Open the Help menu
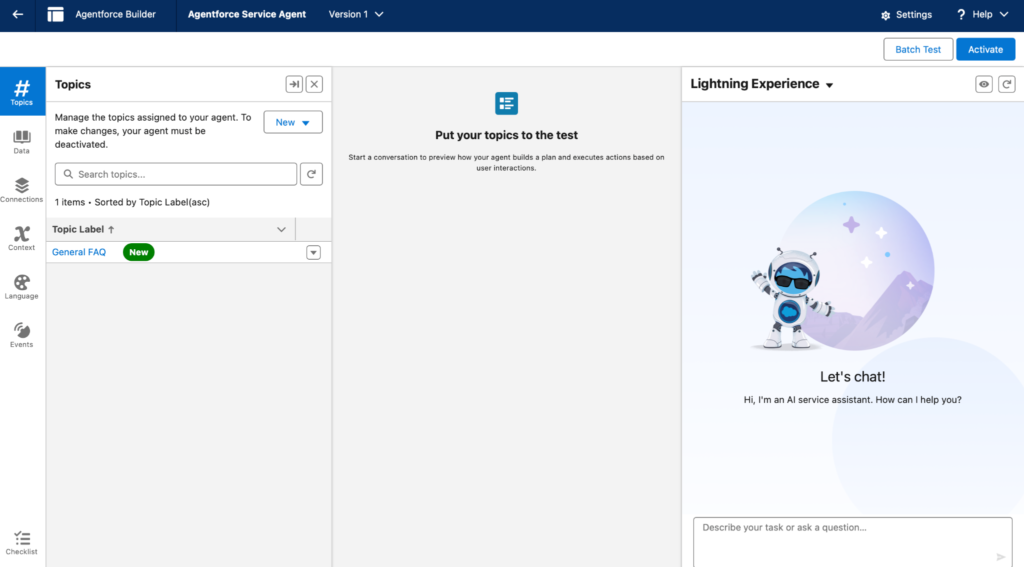Screen dimensions: 1024x567 982,15
